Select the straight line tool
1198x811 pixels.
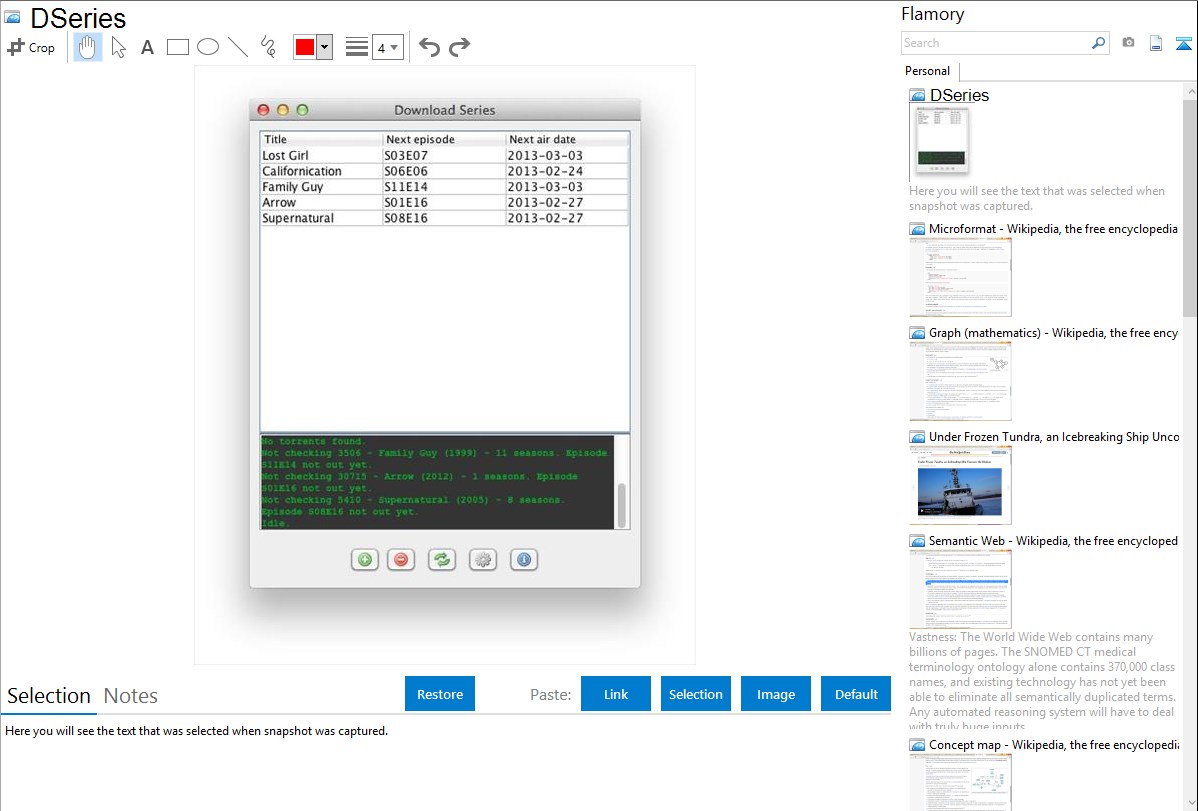pos(238,47)
